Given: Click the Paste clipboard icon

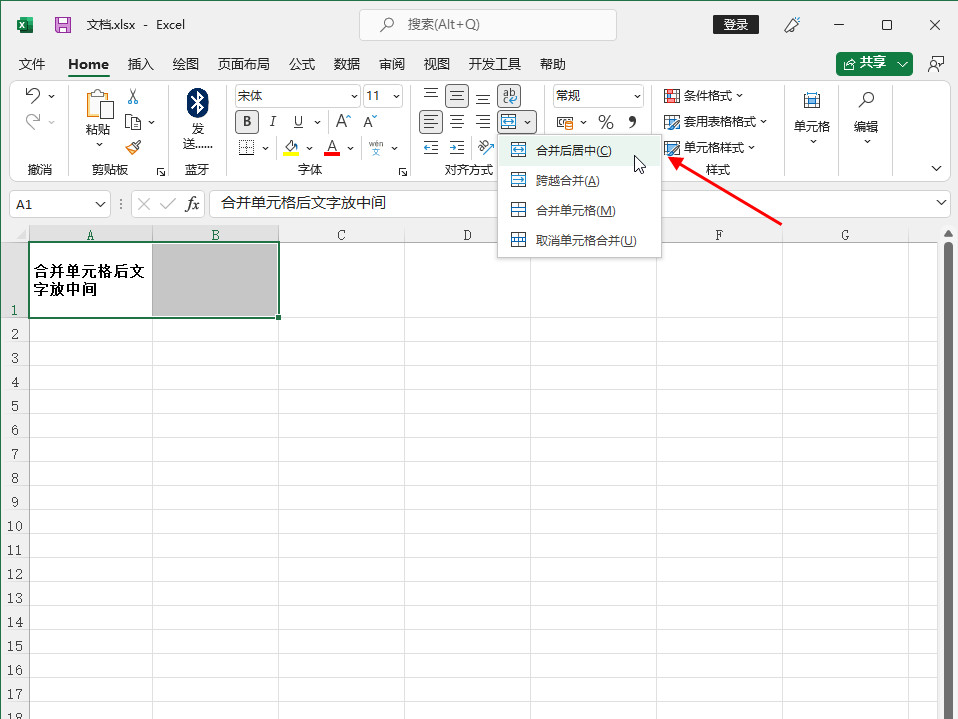Looking at the screenshot, I should [99, 104].
